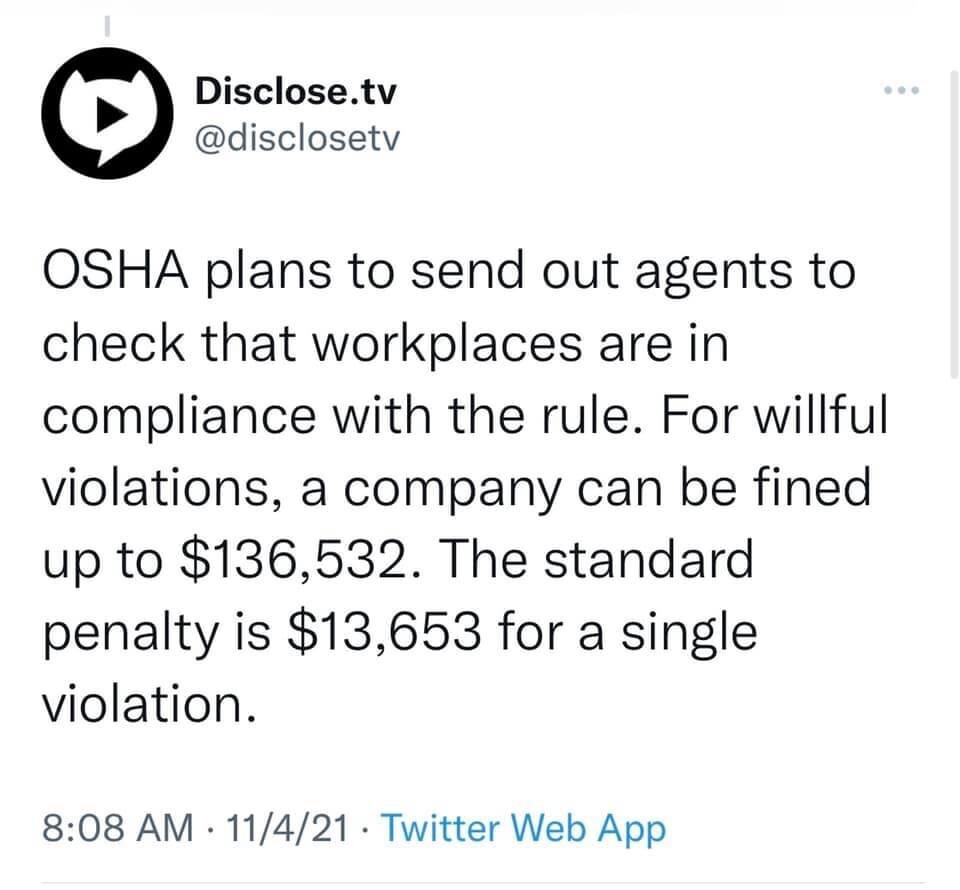Open the Twitter Web App source link
Viewport: 960px width, 890px height.
(x=522, y=827)
